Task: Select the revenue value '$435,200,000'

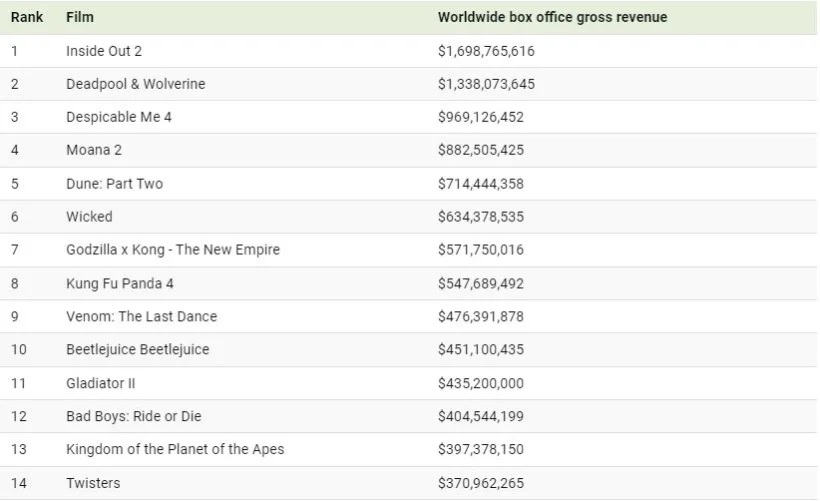Action: (481, 384)
